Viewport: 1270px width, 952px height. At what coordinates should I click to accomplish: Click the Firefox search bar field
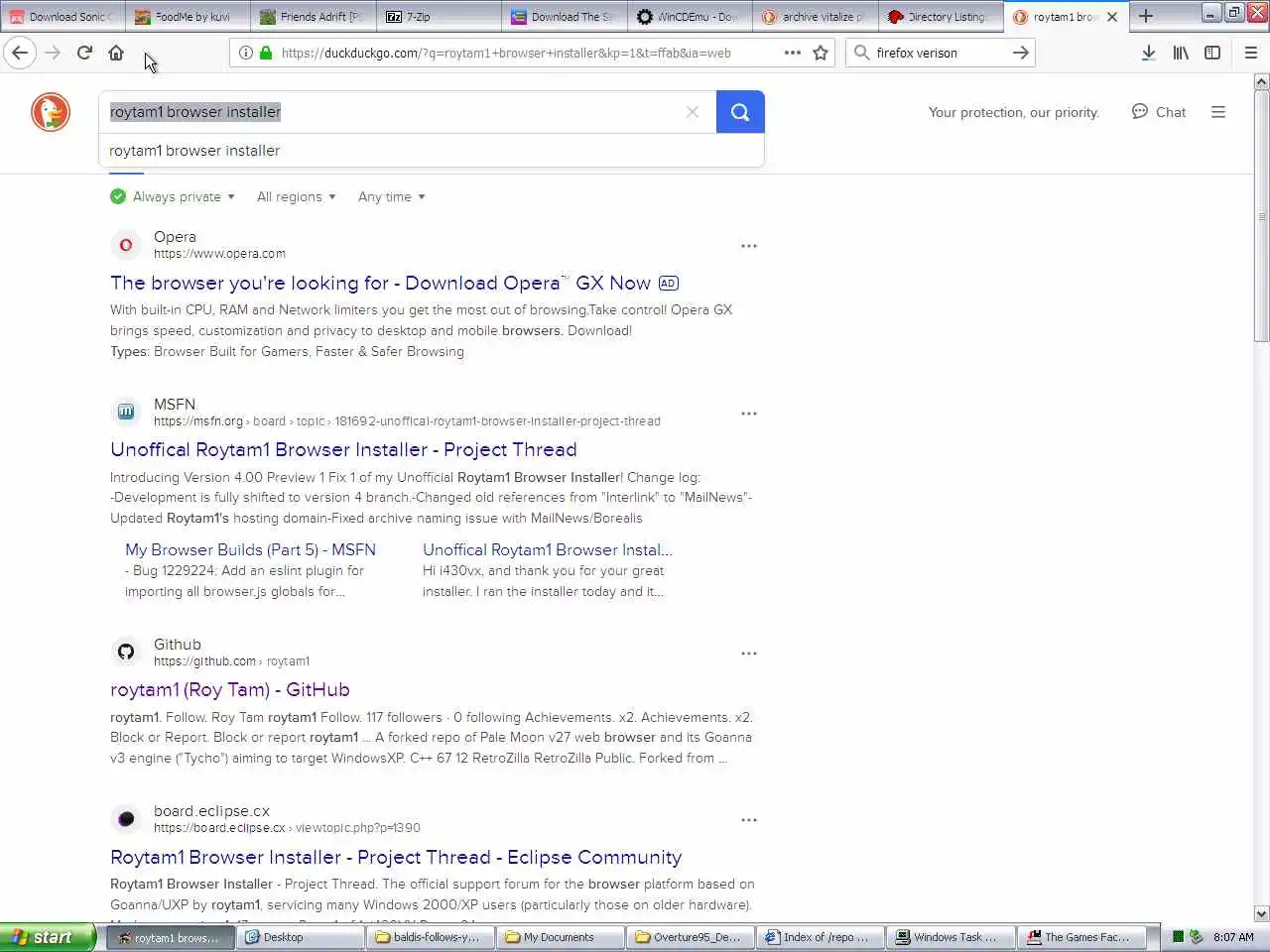938,53
